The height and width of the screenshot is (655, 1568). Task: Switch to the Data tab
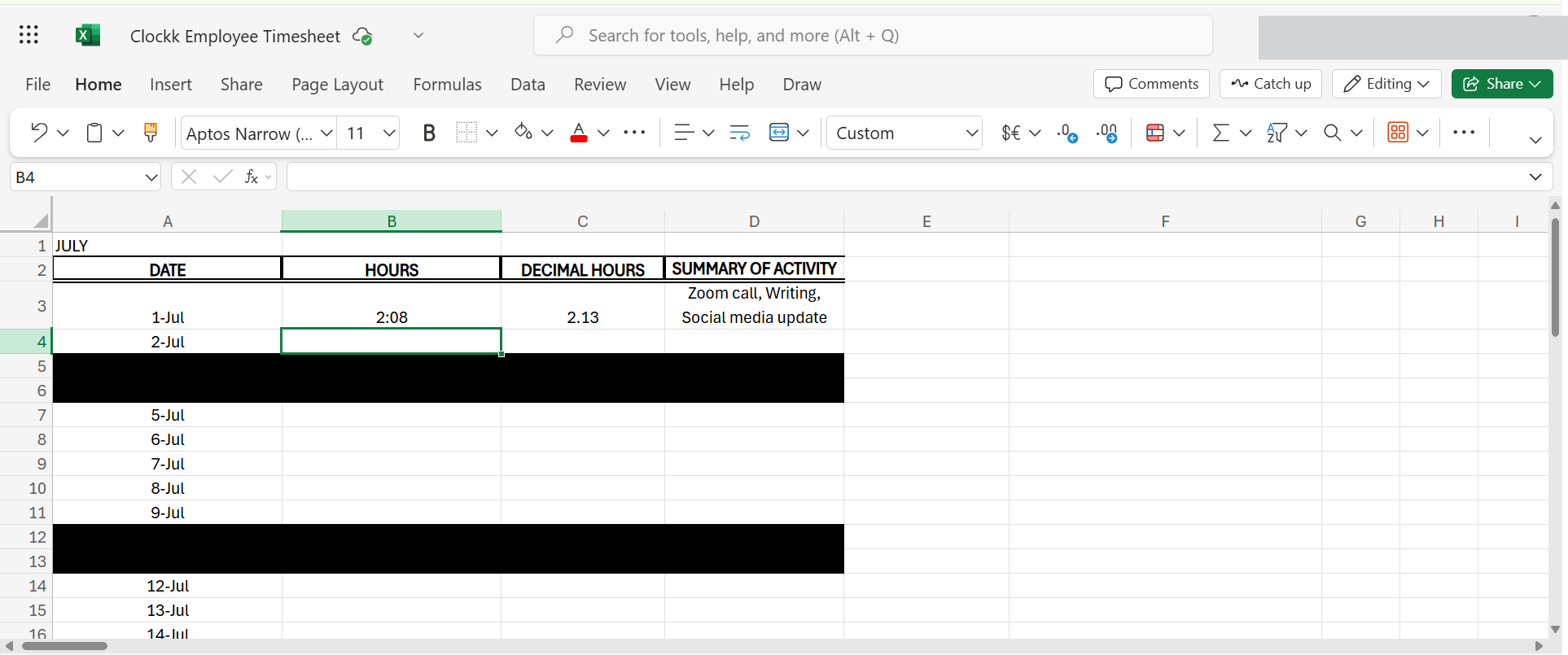click(x=528, y=85)
